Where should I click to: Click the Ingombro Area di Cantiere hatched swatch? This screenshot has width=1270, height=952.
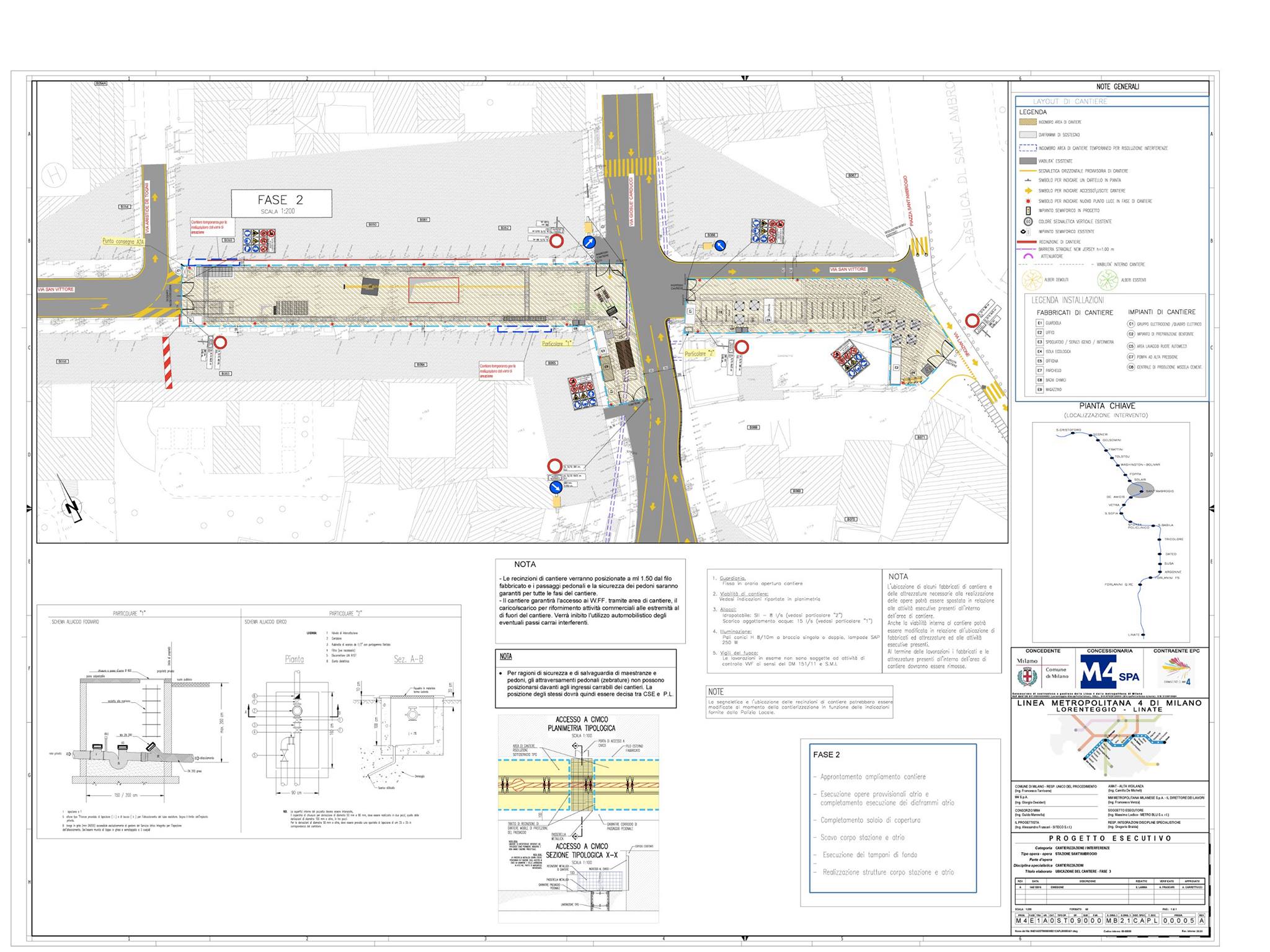tap(1028, 122)
